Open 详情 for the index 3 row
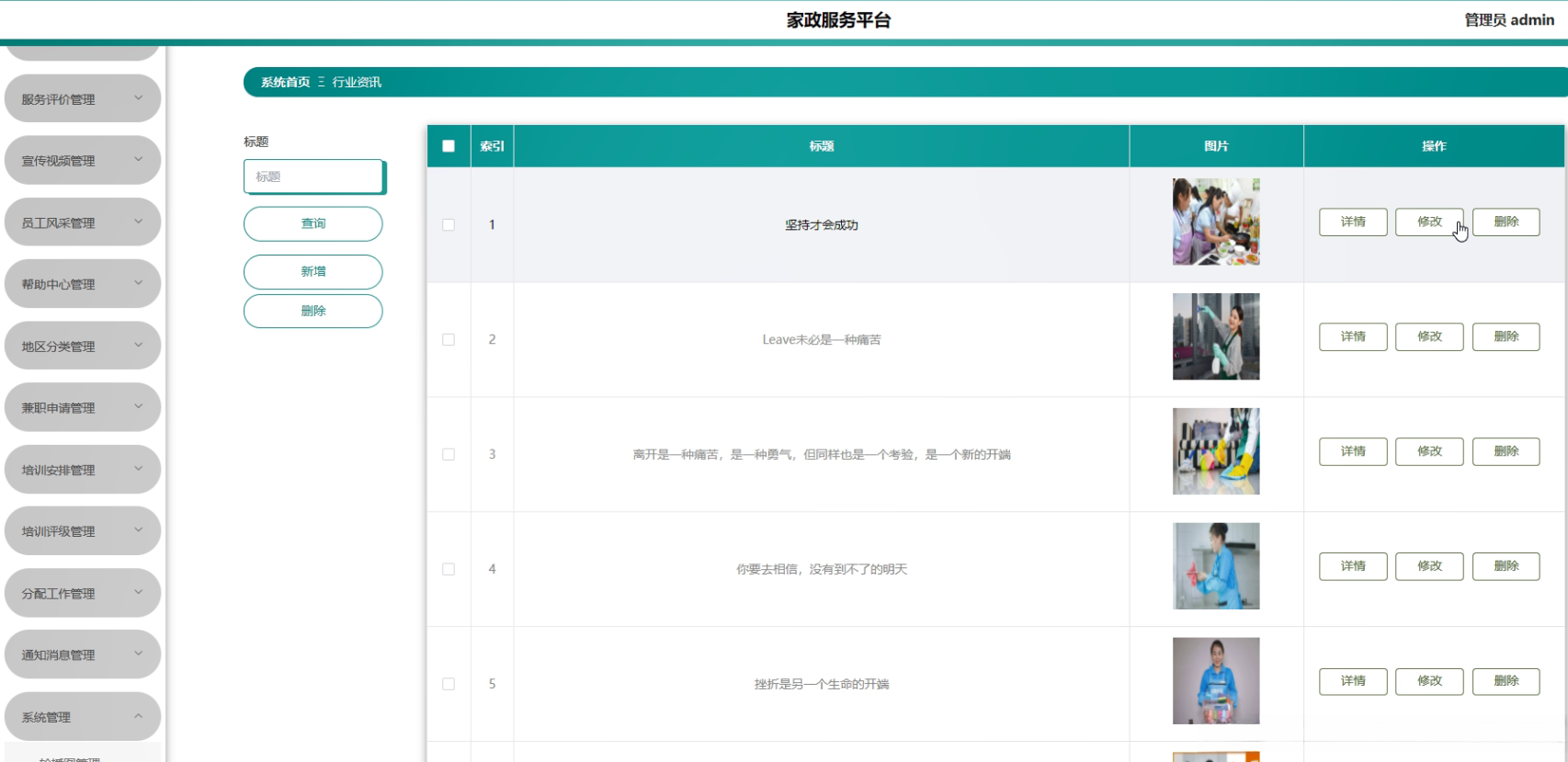This screenshot has width=1568, height=762. pyautogui.click(x=1353, y=451)
